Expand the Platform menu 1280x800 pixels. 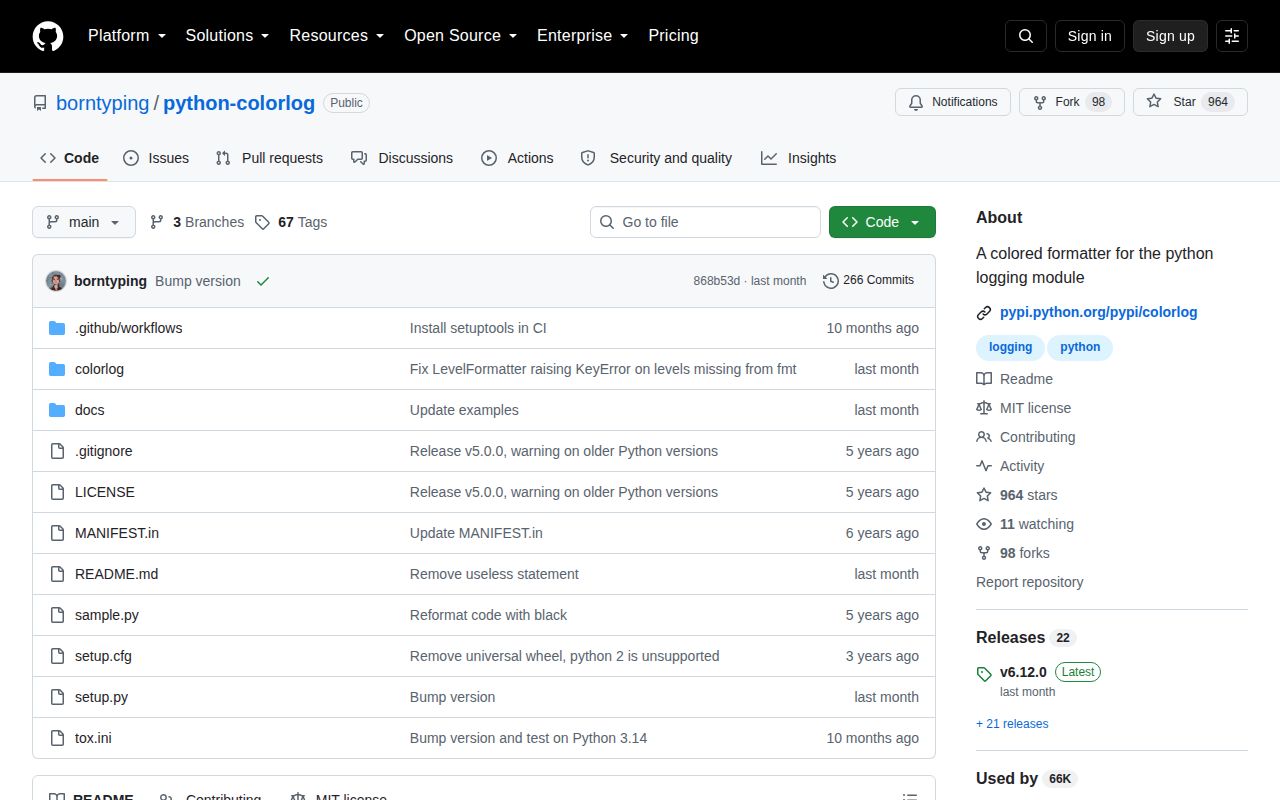[126, 36]
